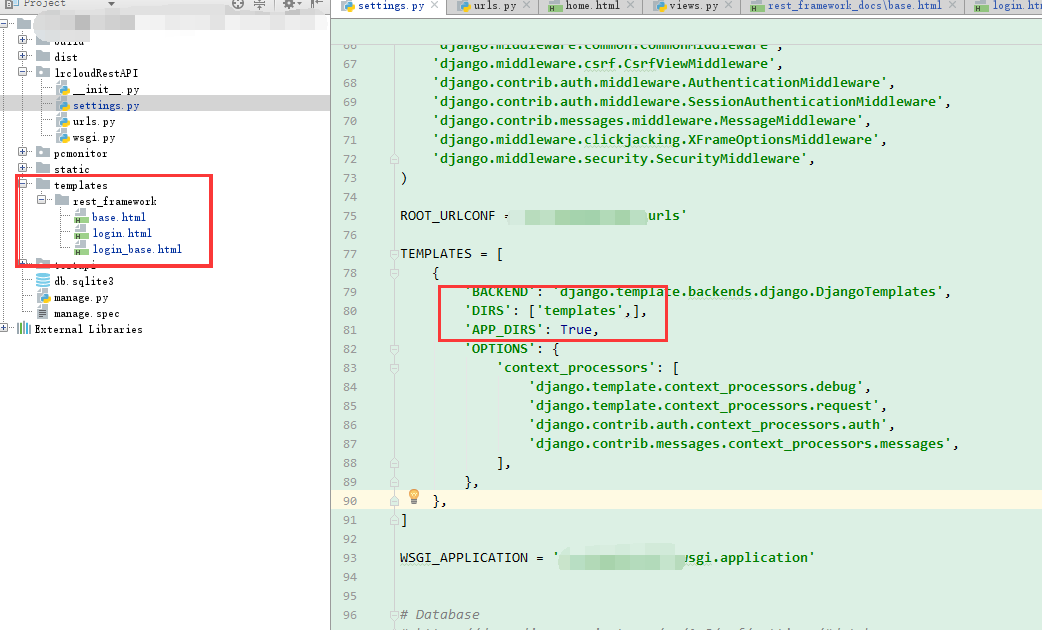The height and width of the screenshot is (630, 1042).
Task: Click the Python icon of wsgi.py
Action: (x=62, y=137)
